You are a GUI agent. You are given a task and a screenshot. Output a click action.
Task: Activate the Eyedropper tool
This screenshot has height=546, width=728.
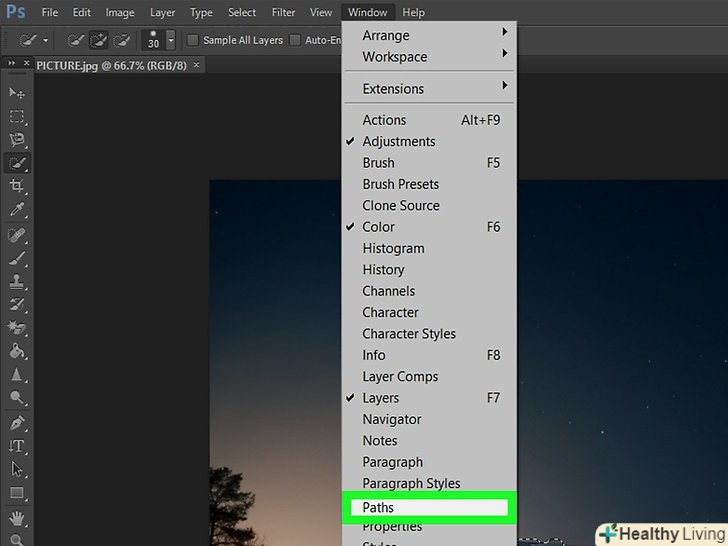coord(17,210)
